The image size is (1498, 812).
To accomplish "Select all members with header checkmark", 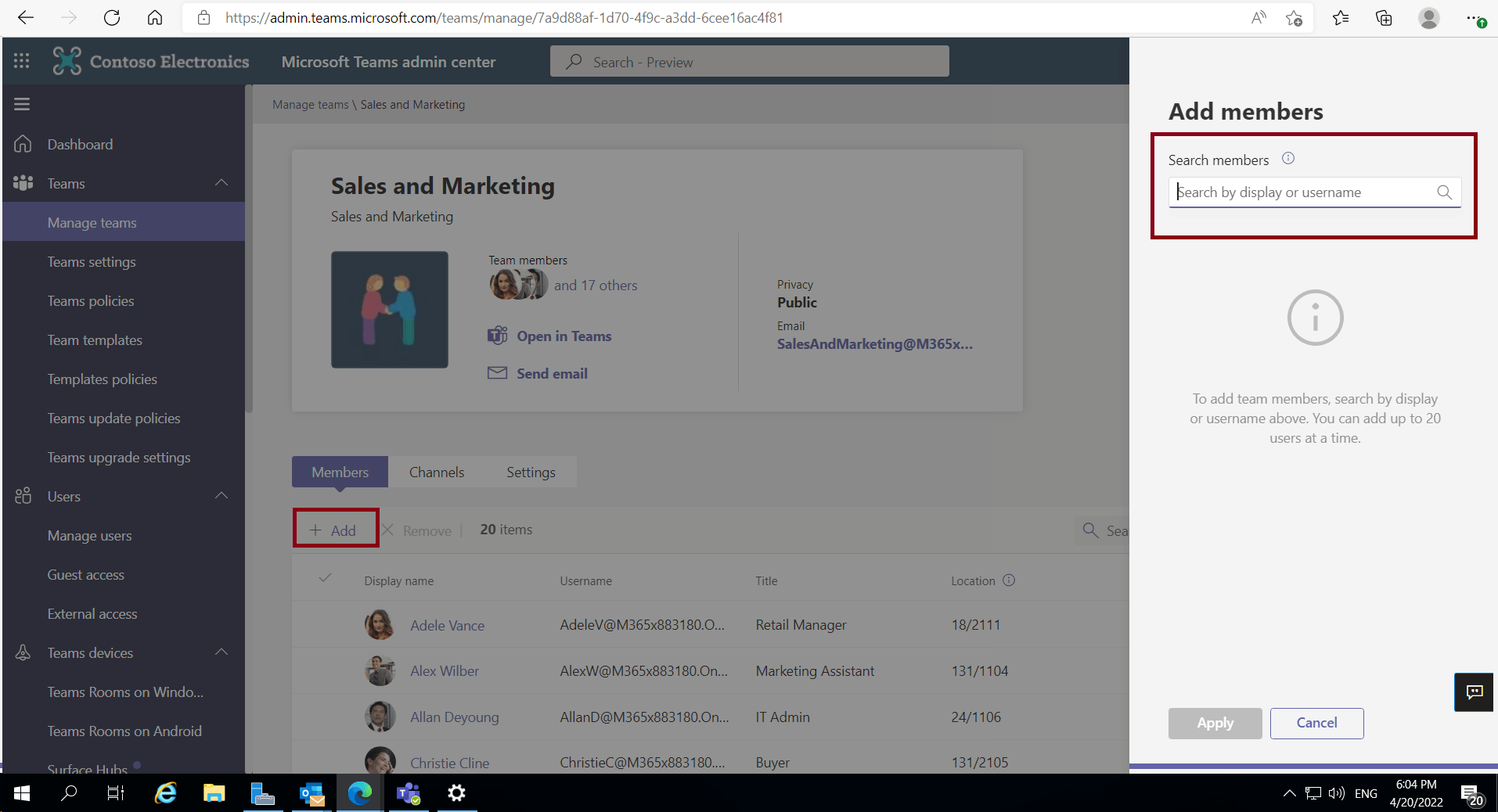I will pyautogui.click(x=325, y=578).
